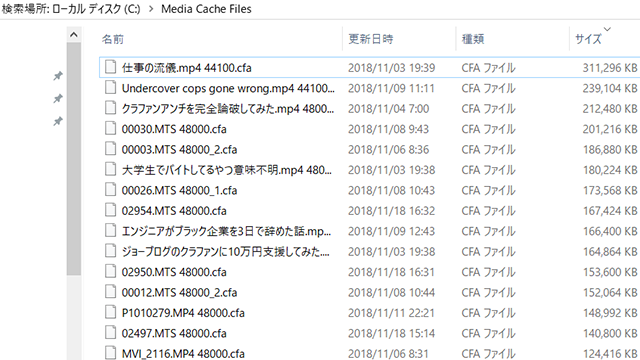Click date 2018/11/18 16:32
This screenshot has width=640, height=360.
(391, 211)
